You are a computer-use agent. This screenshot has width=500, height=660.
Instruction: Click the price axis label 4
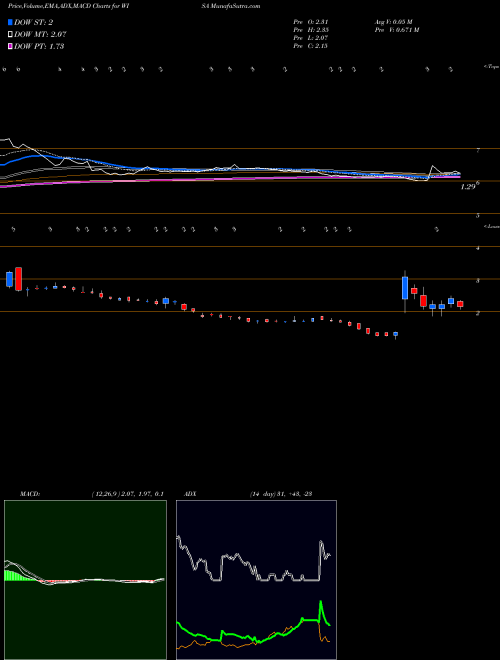(478, 248)
